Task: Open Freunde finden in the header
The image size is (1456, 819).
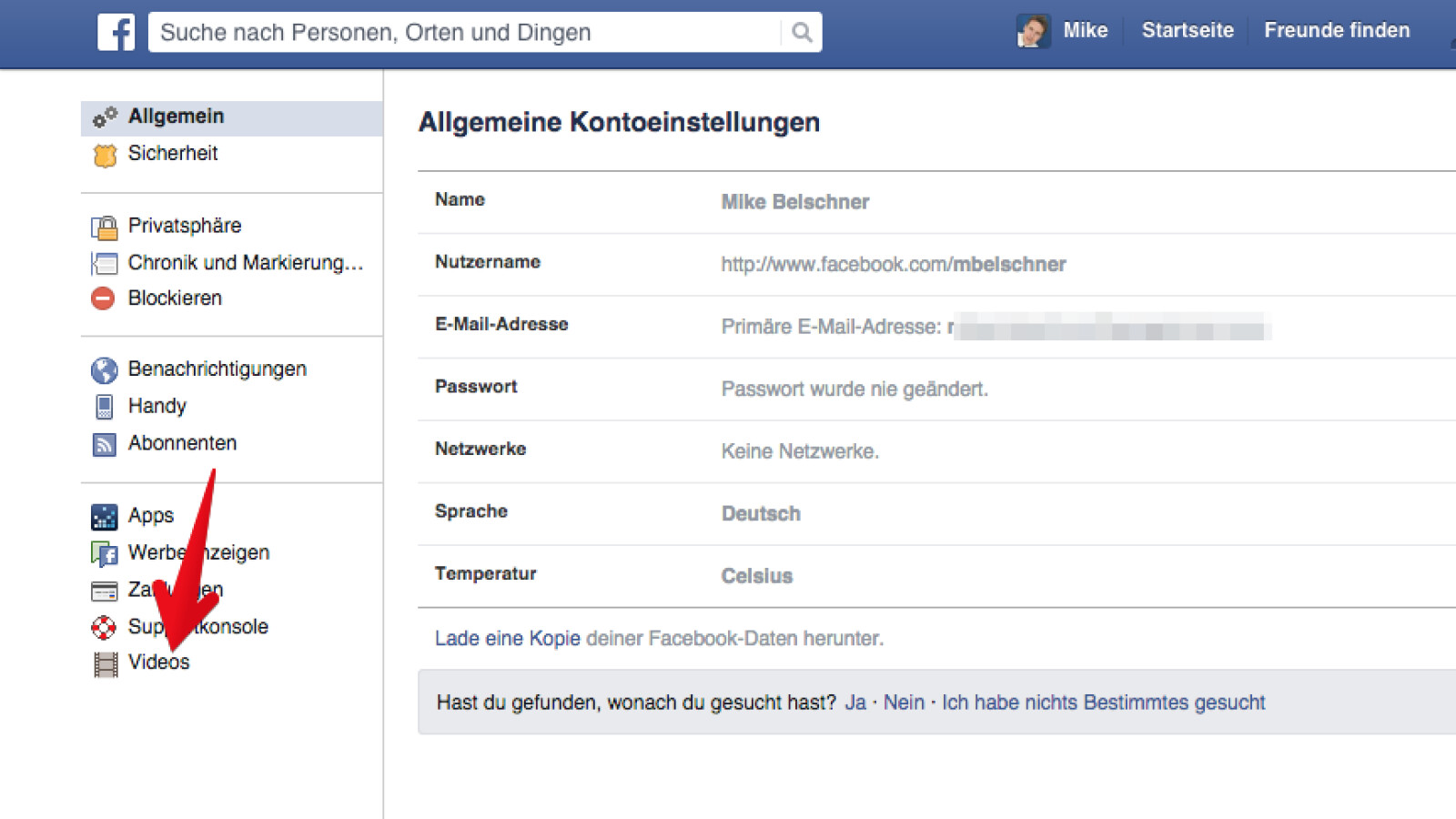Action: pos(1336,30)
